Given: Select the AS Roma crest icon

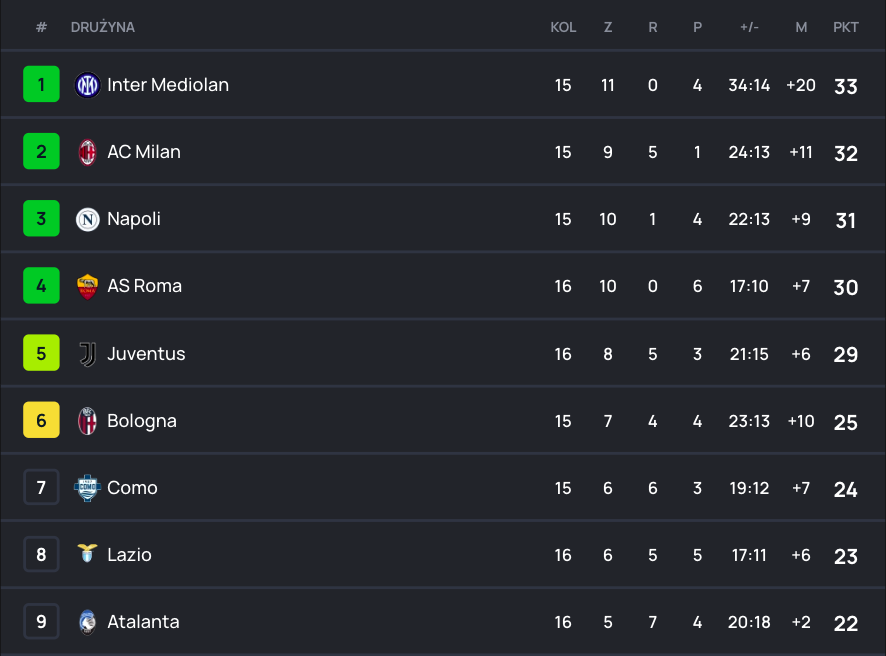Looking at the screenshot, I should (x=87, y=286).
